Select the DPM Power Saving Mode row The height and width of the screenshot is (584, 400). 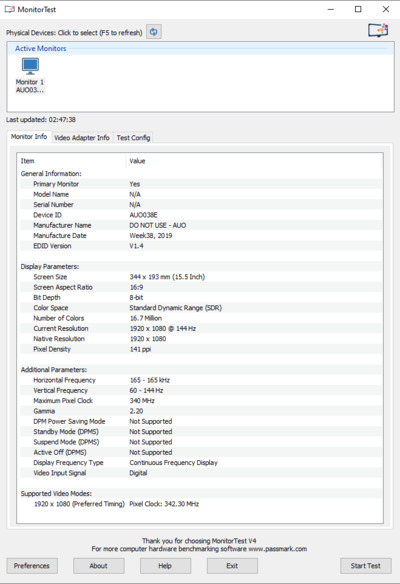pyautogui.click(x=200, y=422)
